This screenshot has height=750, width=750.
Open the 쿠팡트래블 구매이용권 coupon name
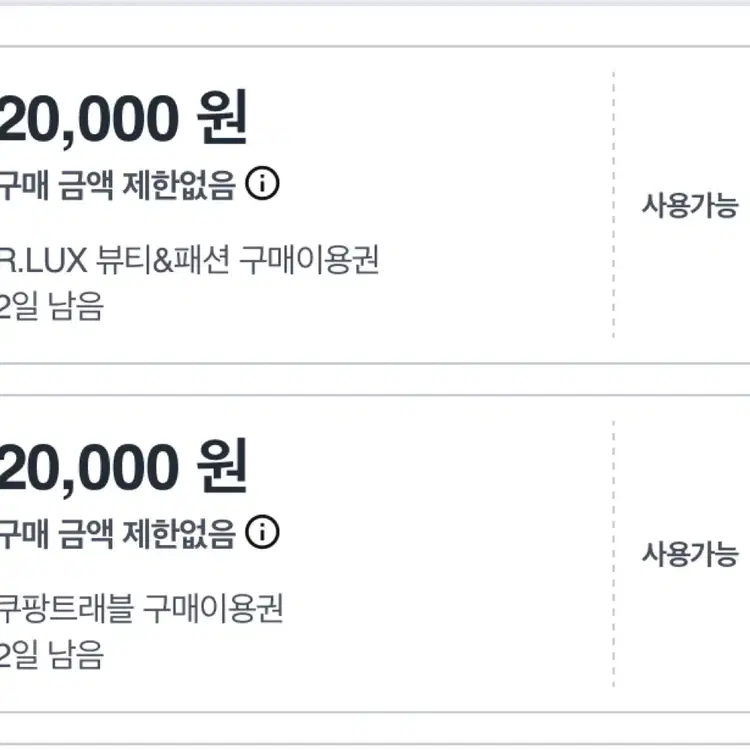(x=142, y=607)
